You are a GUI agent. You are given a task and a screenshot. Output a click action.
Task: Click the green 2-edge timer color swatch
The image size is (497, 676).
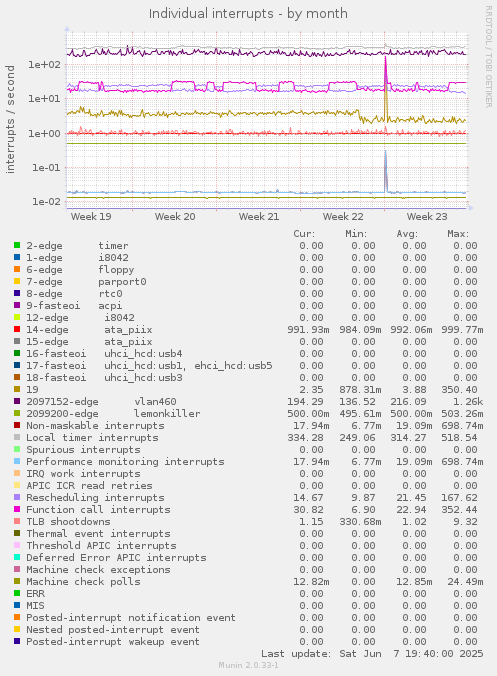point(17,245)
